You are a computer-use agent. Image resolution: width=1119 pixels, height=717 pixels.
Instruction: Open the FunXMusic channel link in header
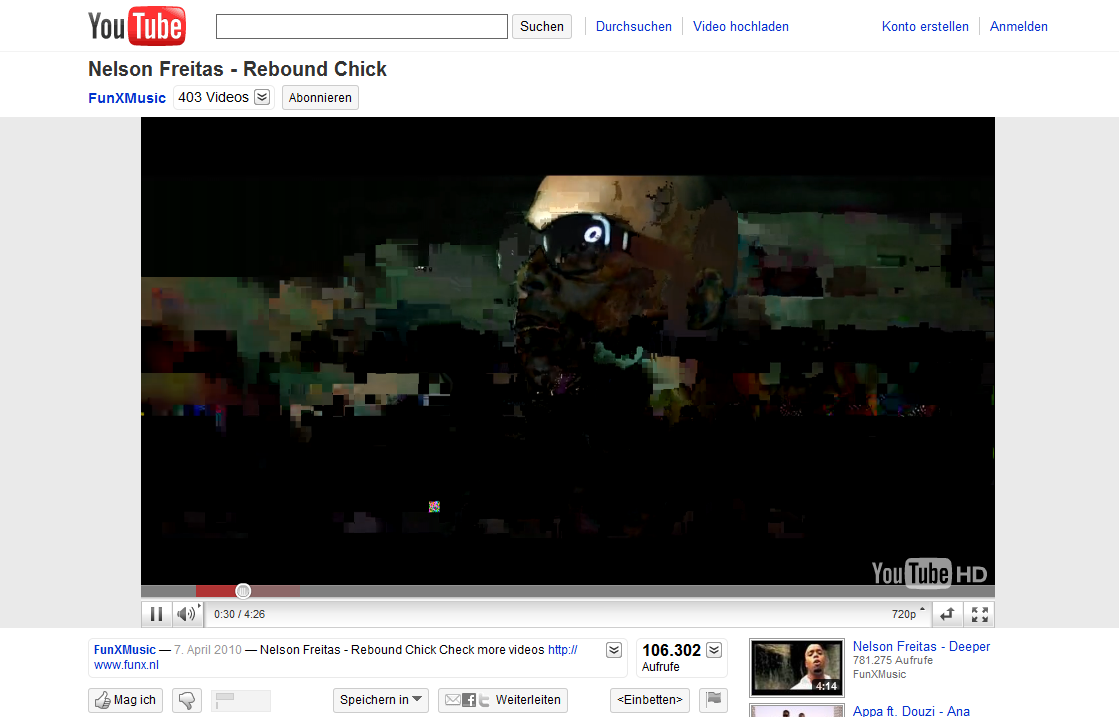(x=127, y=98)
